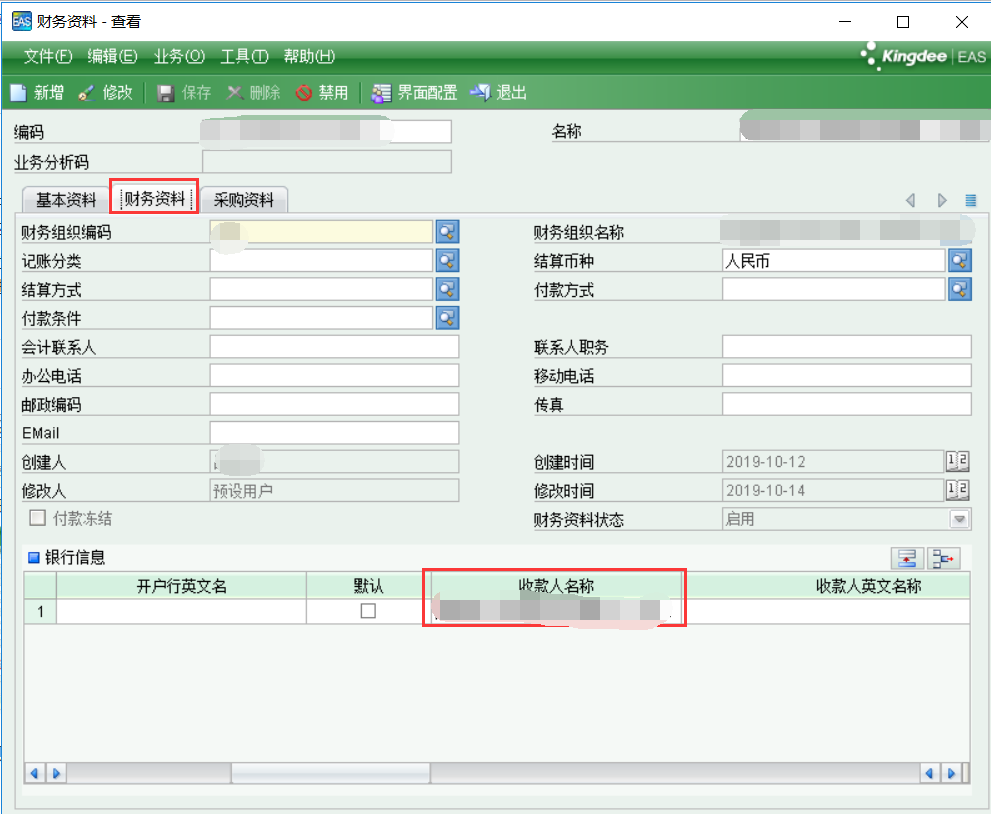Viewport: 991px width, 814px height.
Task: Open calendar picker for 创建时间
Action: coord(958,461)
